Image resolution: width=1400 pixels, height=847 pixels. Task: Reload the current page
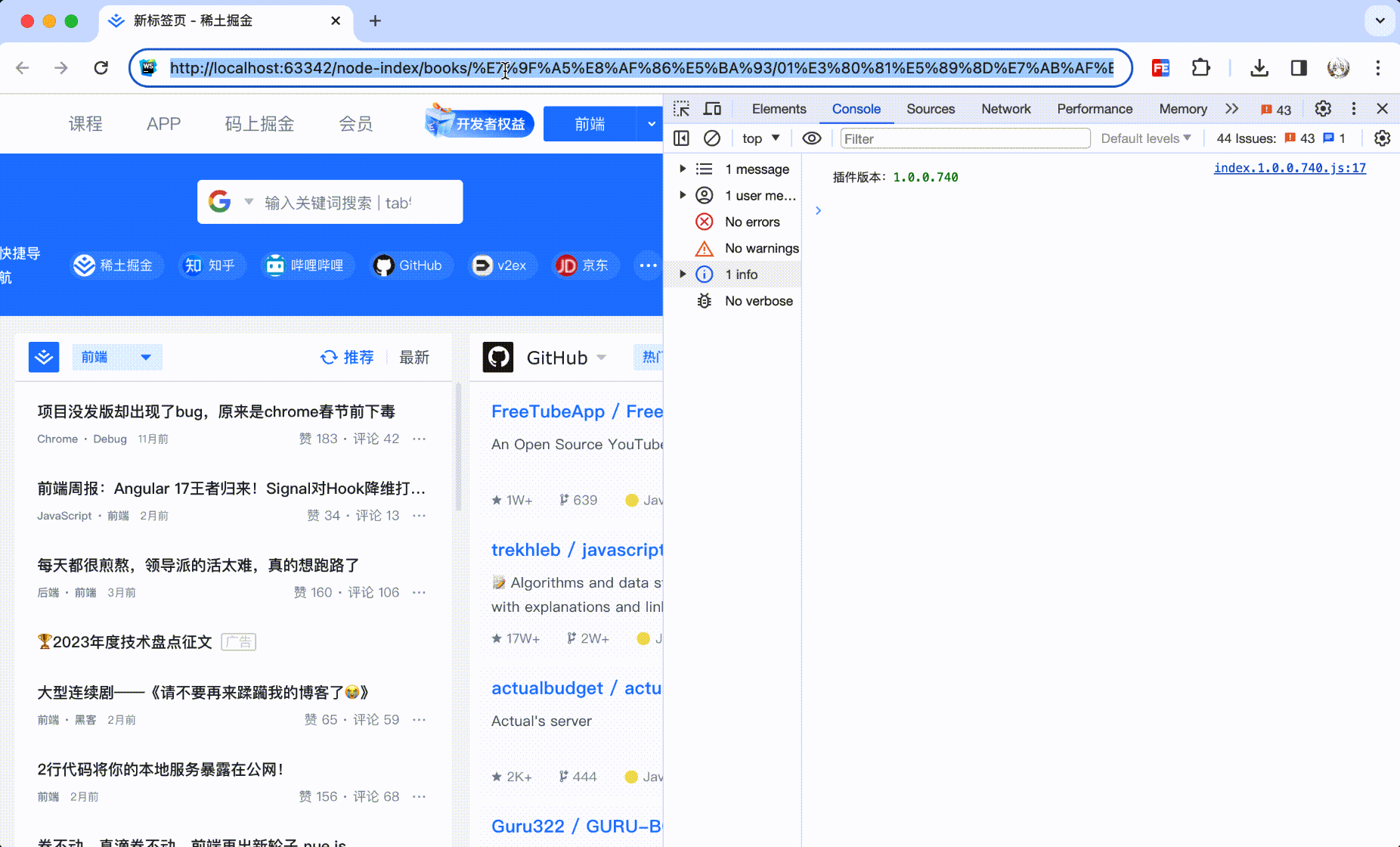[101, 68]
